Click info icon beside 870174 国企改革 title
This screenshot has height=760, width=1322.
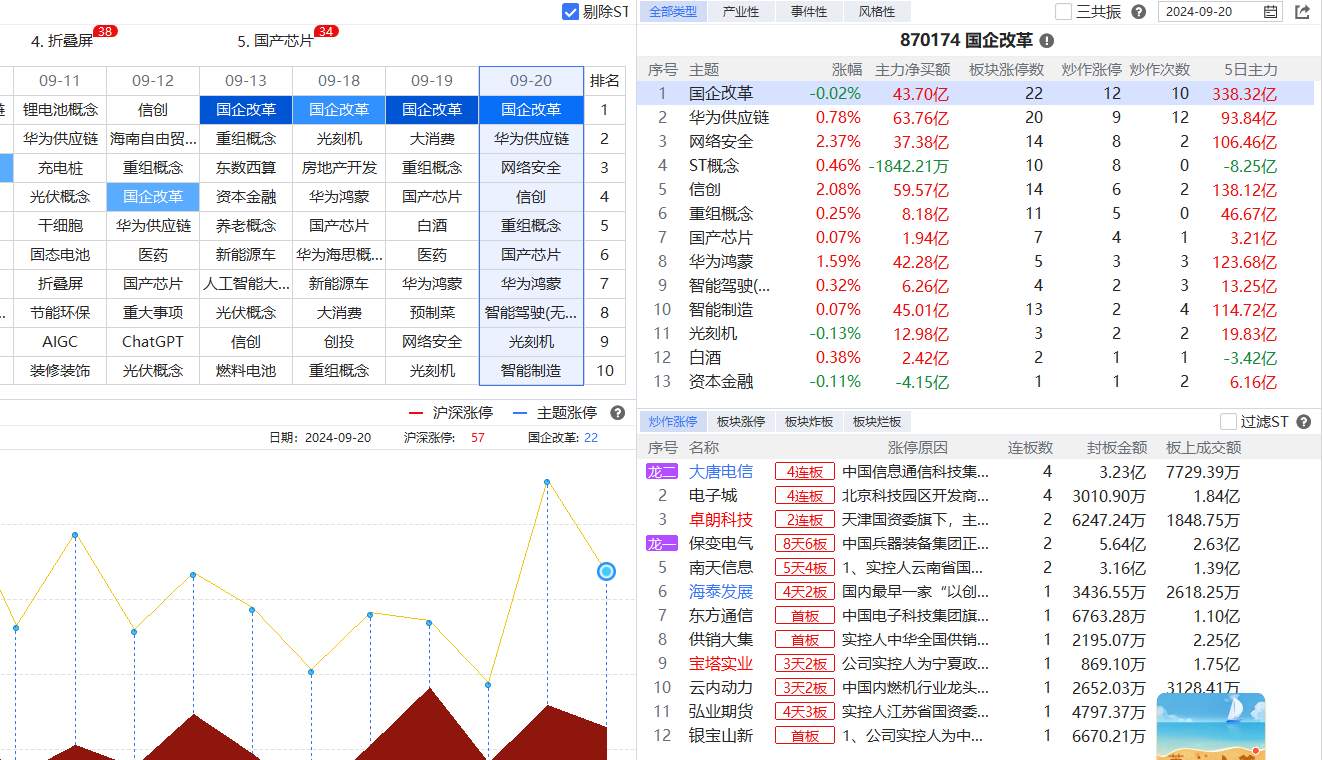1046,41
